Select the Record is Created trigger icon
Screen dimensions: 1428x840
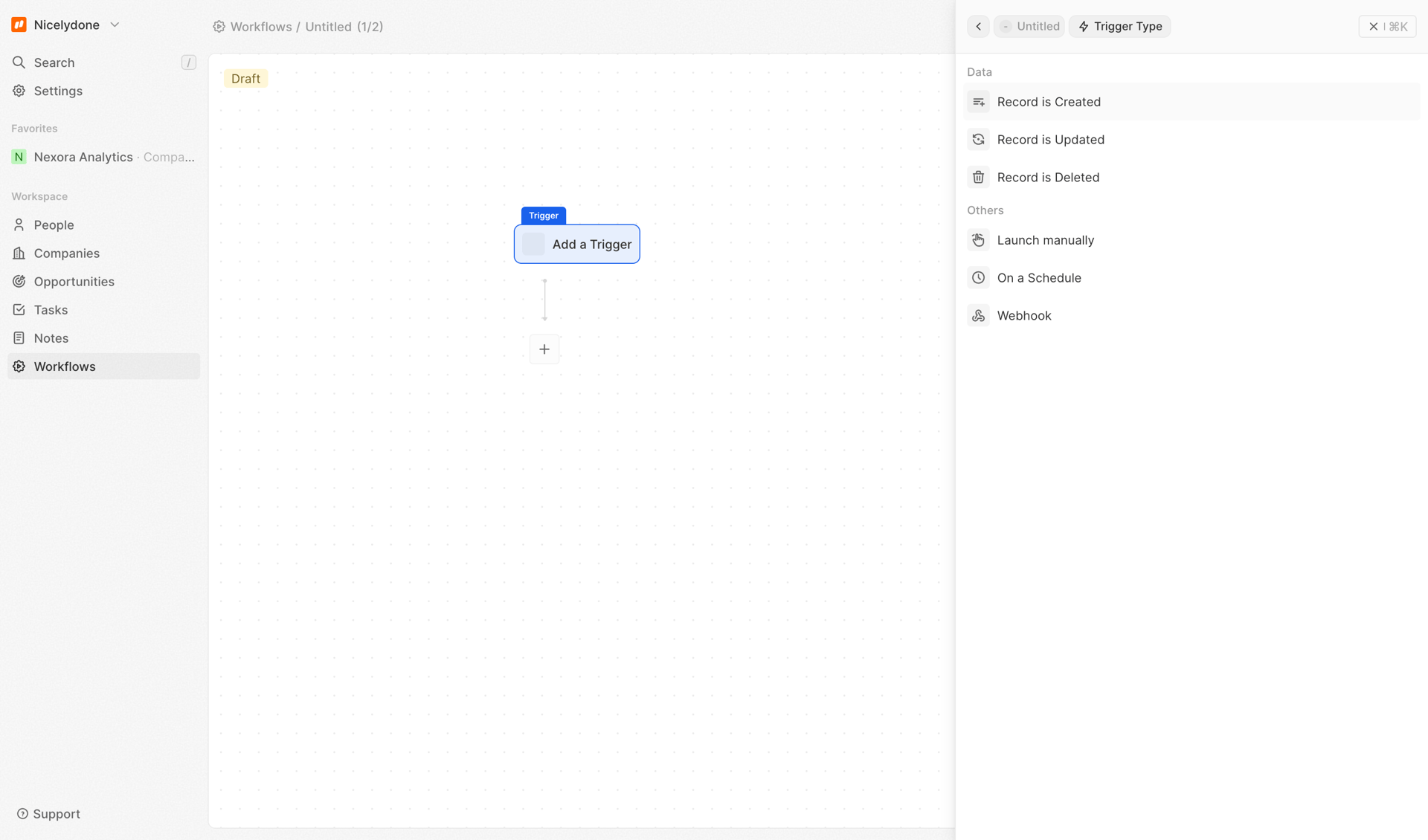pos(978,102)
